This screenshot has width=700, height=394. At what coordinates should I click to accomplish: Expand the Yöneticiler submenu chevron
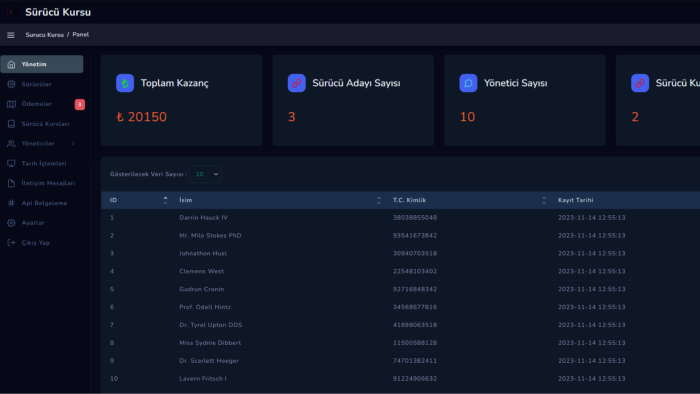tap(73, 144)
